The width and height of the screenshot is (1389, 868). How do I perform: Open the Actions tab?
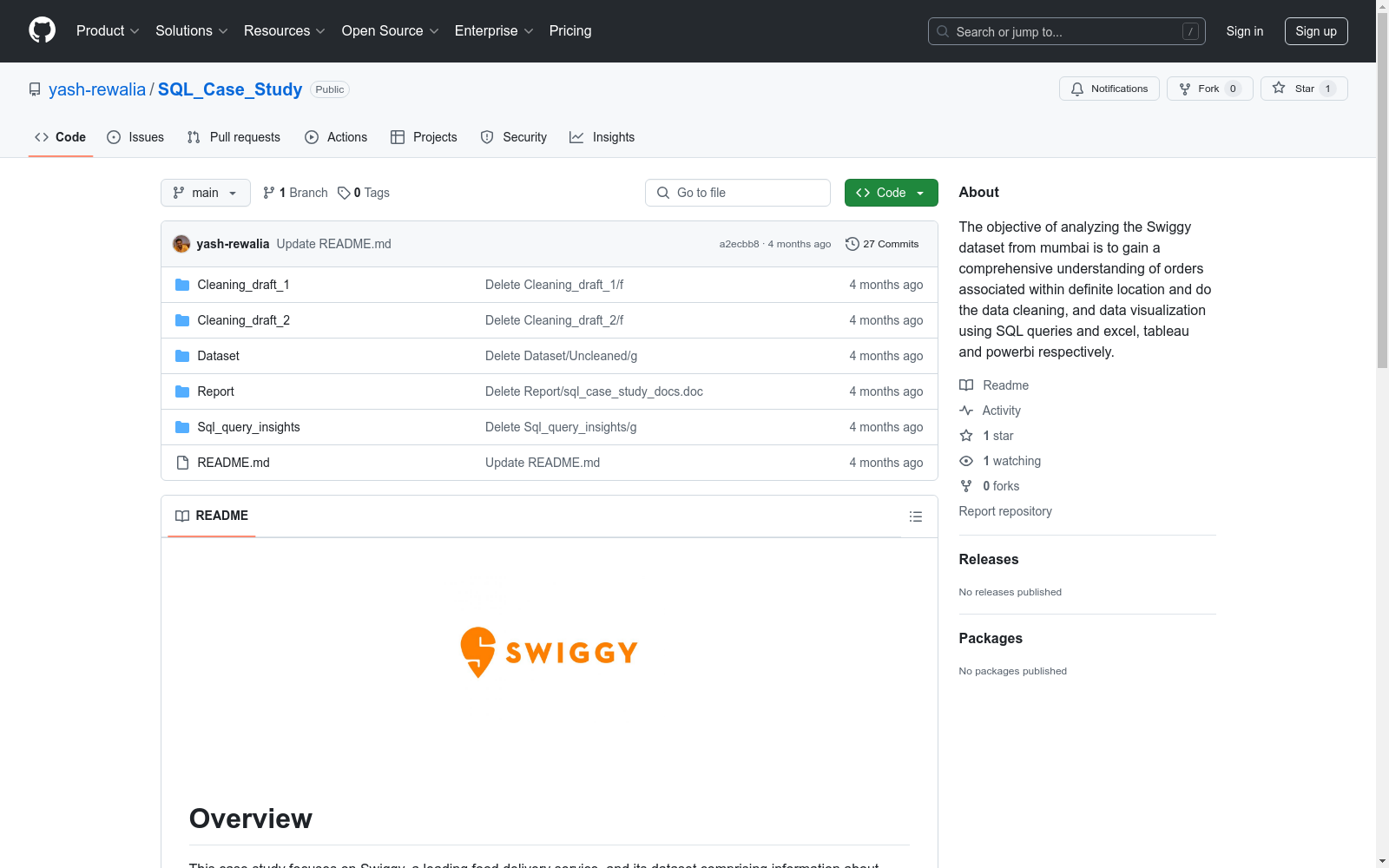(x=336, y=137)
